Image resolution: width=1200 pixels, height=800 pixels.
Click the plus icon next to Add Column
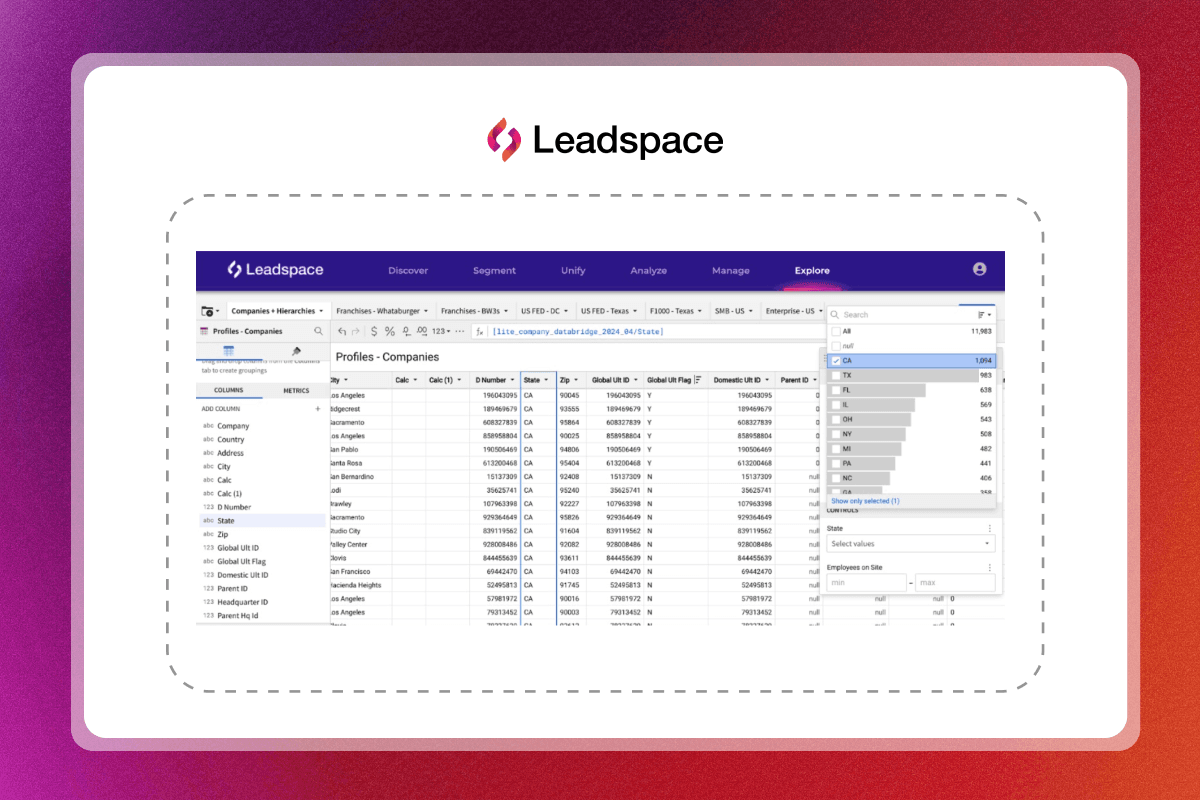point(318,408)
